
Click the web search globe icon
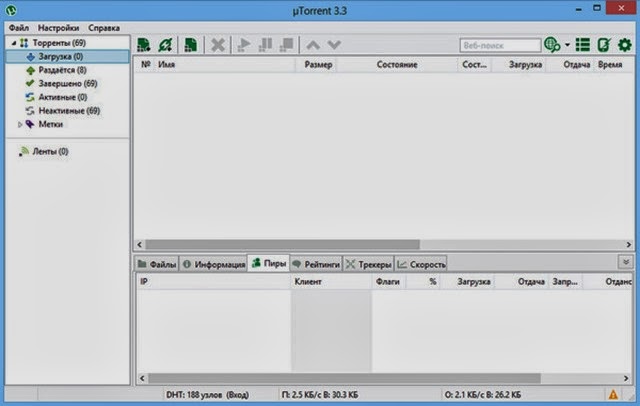pos(552,45)
